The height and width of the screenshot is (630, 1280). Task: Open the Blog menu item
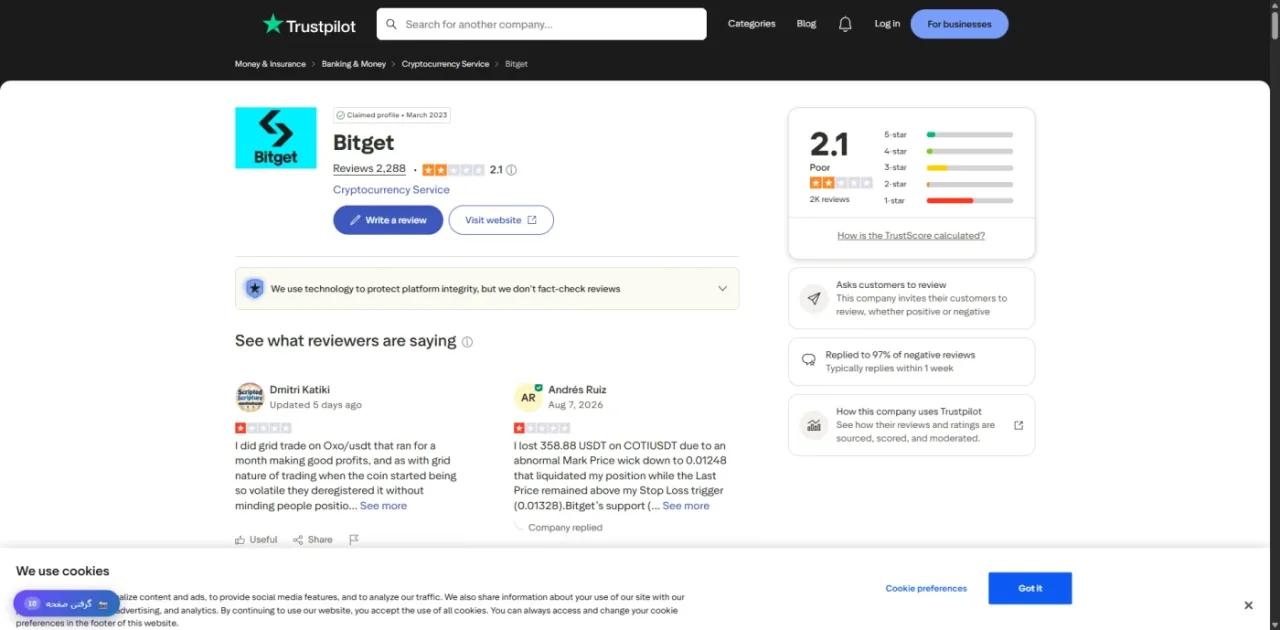pyautogui.click(x=806, y=24)
